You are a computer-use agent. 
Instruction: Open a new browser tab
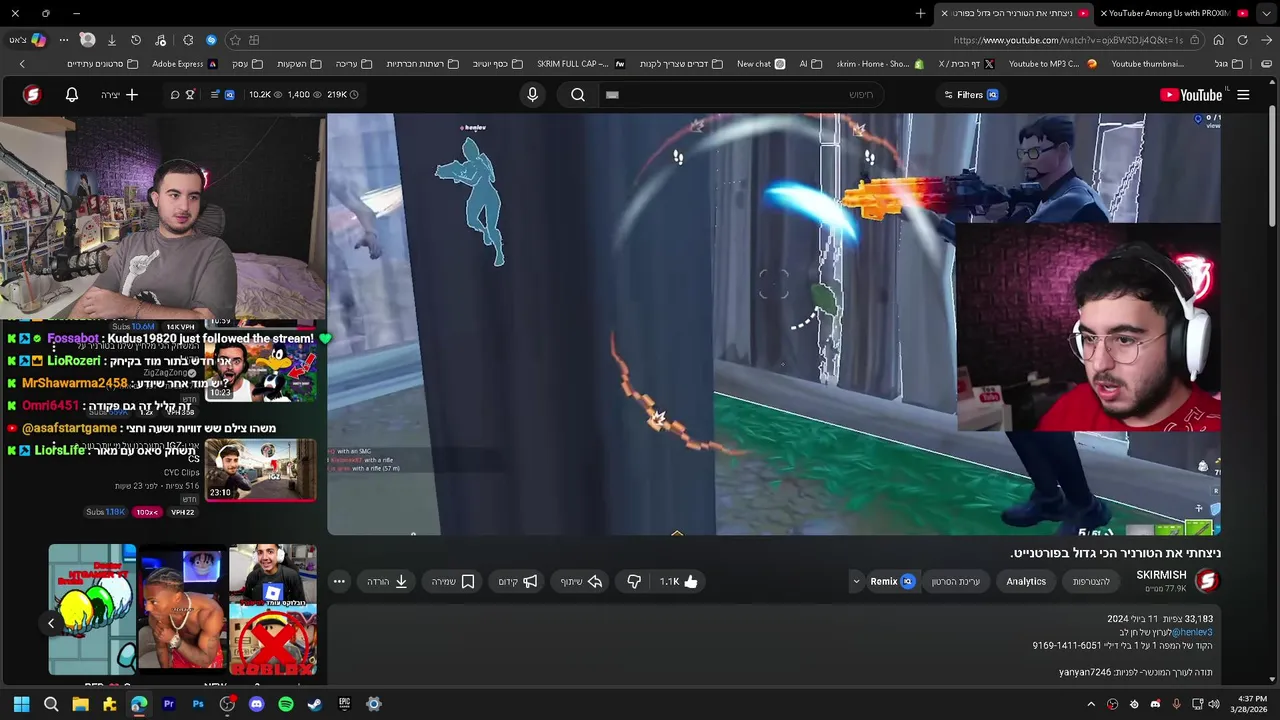920,13
